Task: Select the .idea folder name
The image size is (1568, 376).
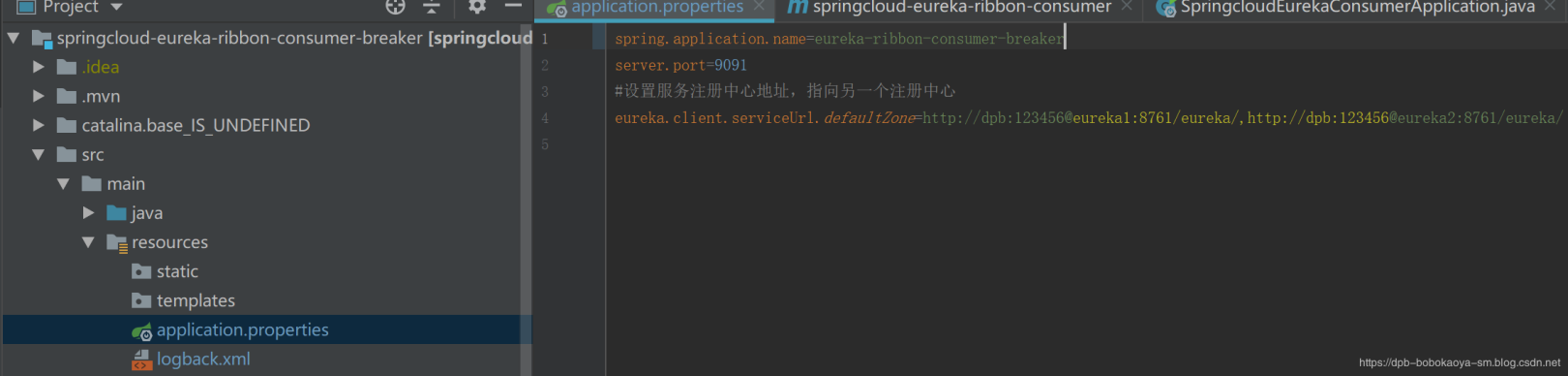Action: [101, 67]
